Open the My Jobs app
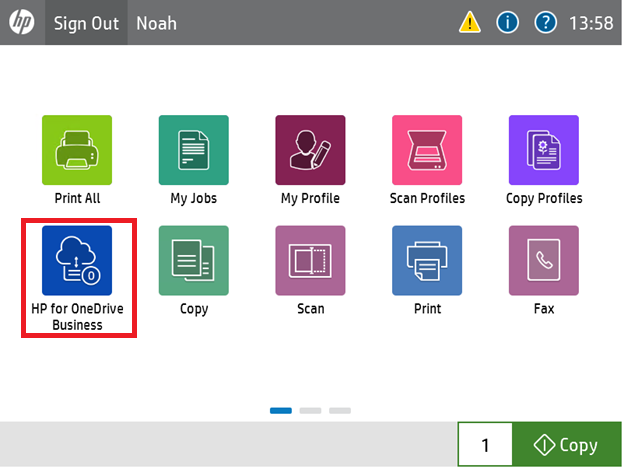The image size is (624, 469). 193,150
